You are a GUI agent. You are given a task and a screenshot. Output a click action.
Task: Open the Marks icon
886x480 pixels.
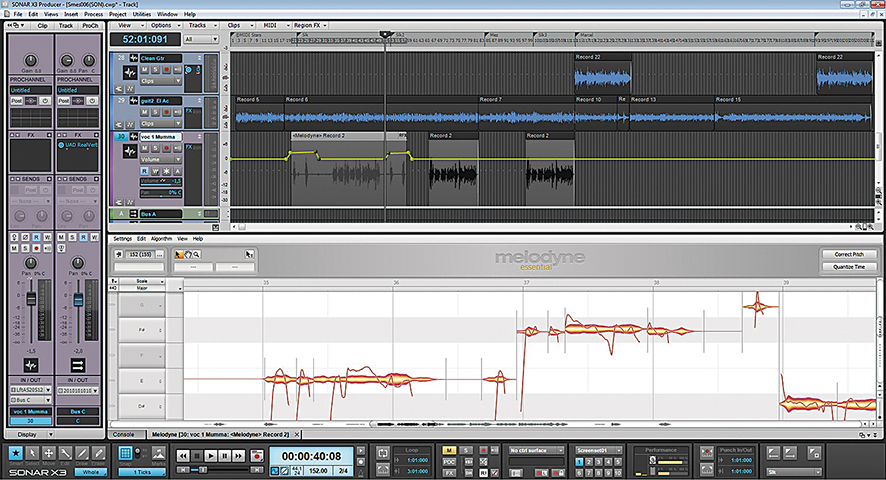point(159,453)
